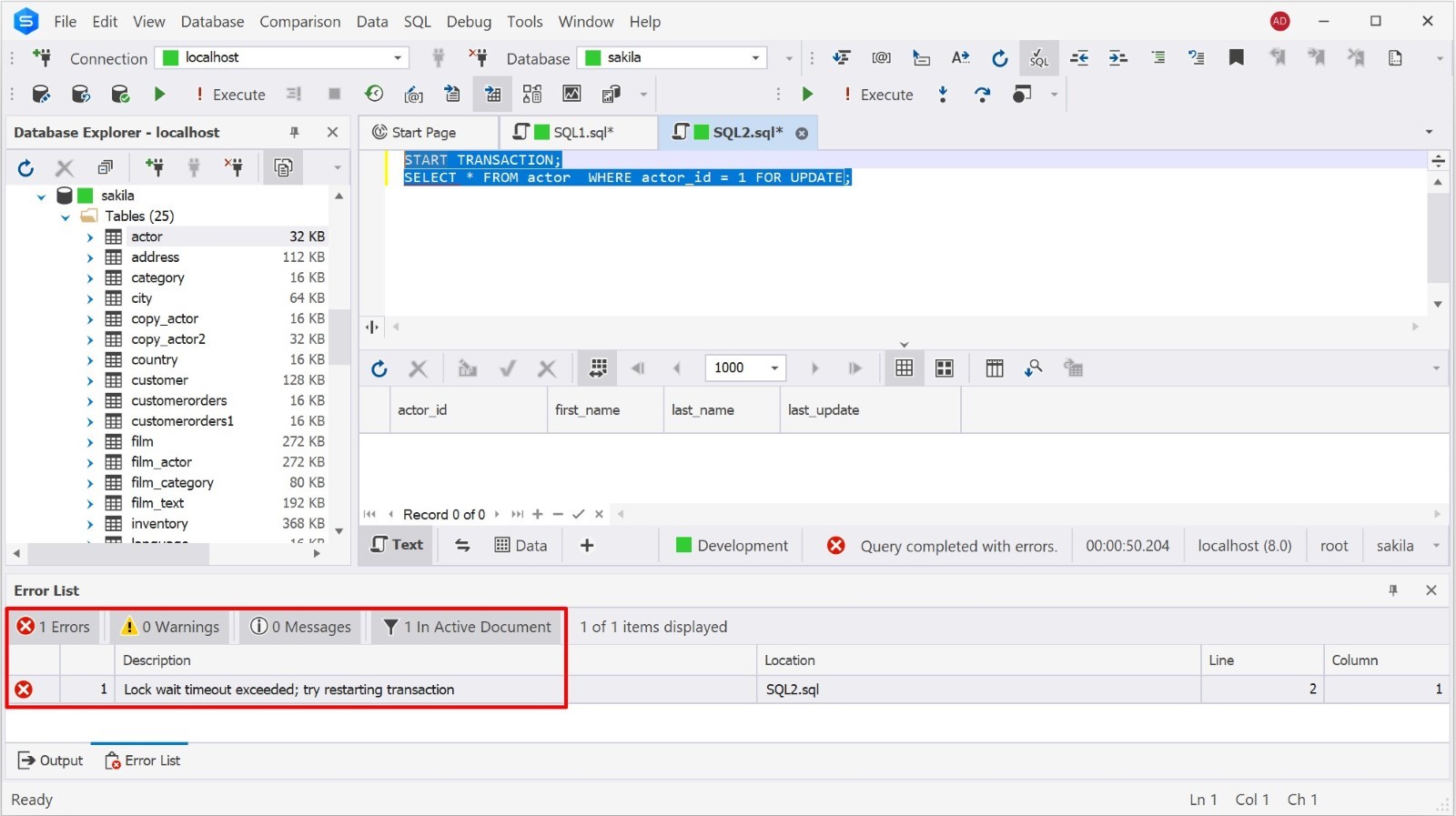The image size is (1456, 816).
Task: Click the refresh icon in top toolbar
Action: [x=999, y=58]
